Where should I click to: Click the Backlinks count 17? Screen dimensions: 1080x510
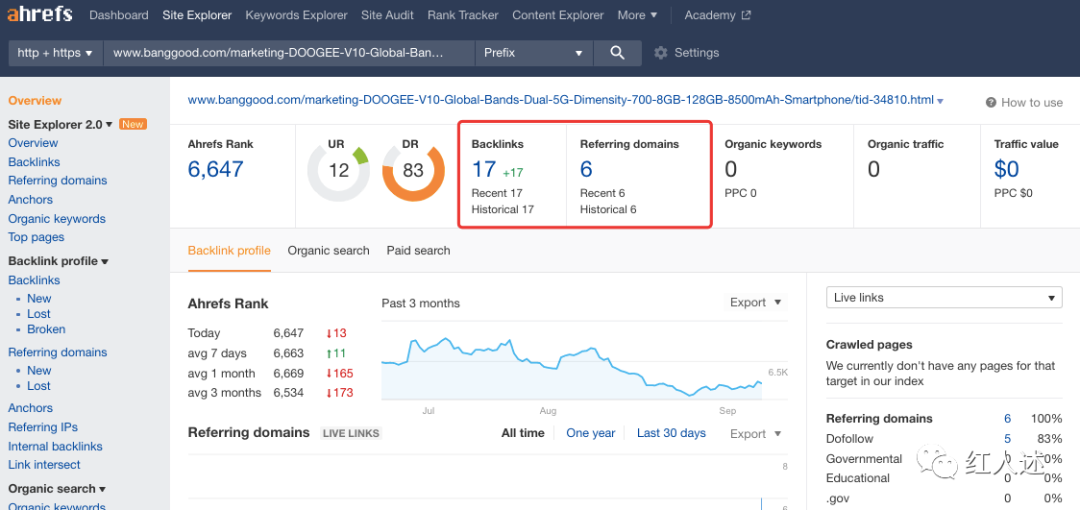484,170
